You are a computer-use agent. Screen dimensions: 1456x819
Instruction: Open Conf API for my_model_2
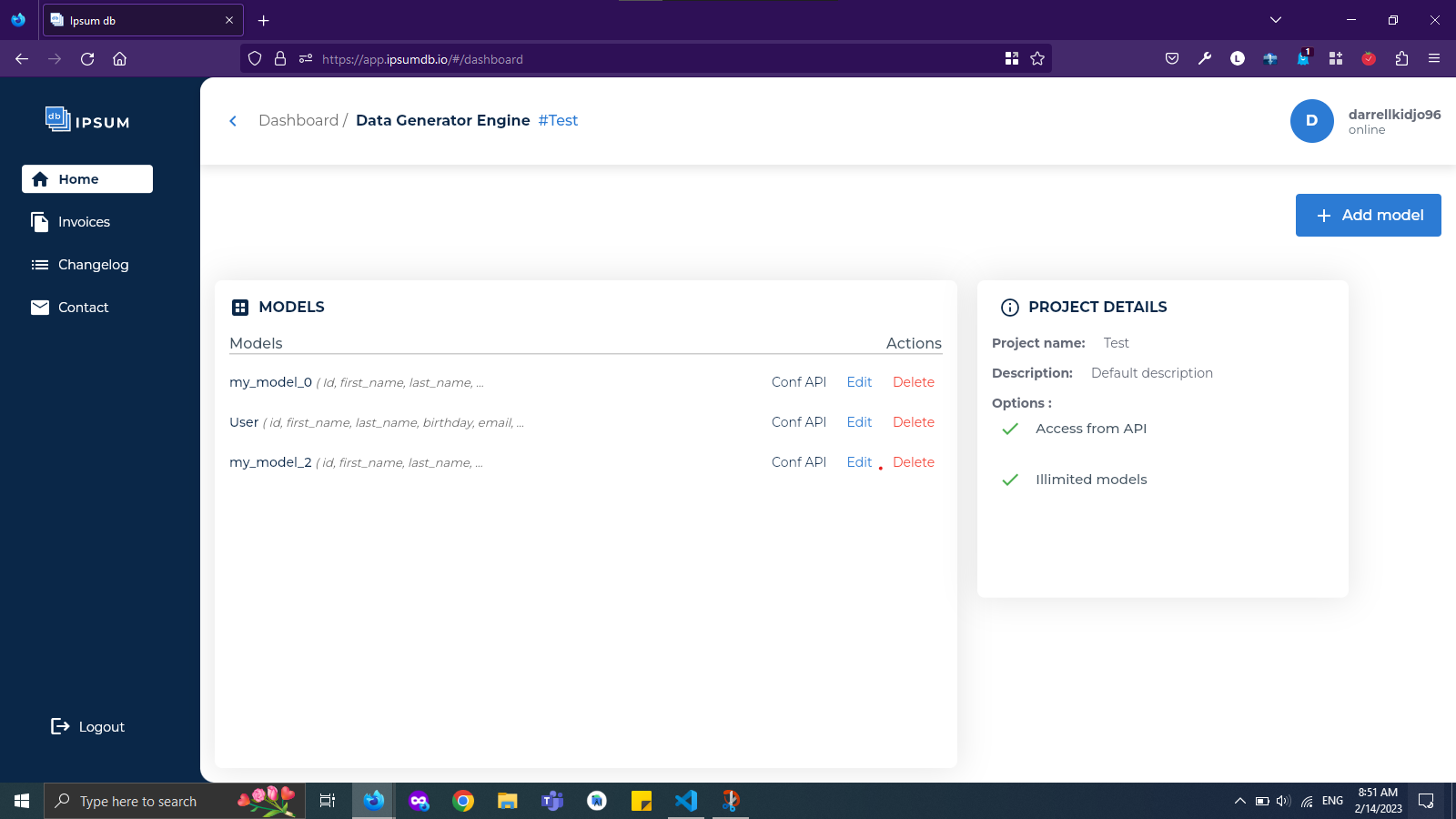(x=799, y=462)
